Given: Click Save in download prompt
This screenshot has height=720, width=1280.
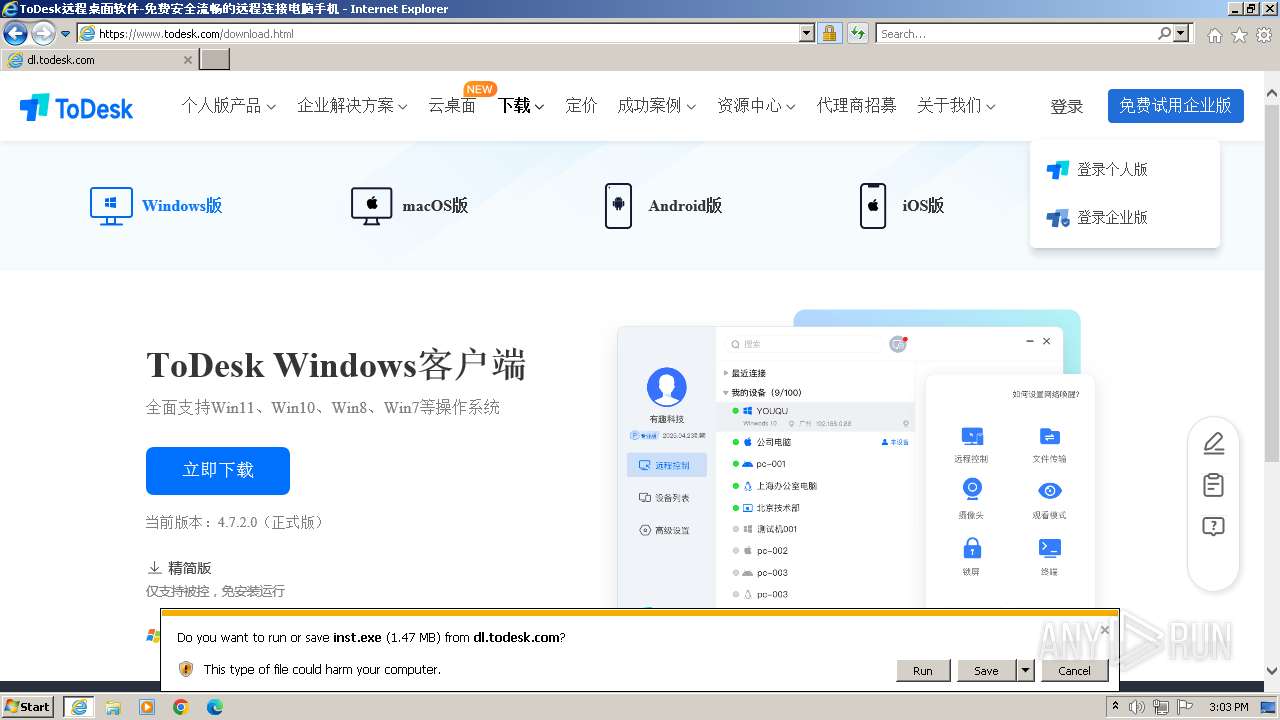Looking at the screenshot, I should pyautogui.click(x=986, y=670).
